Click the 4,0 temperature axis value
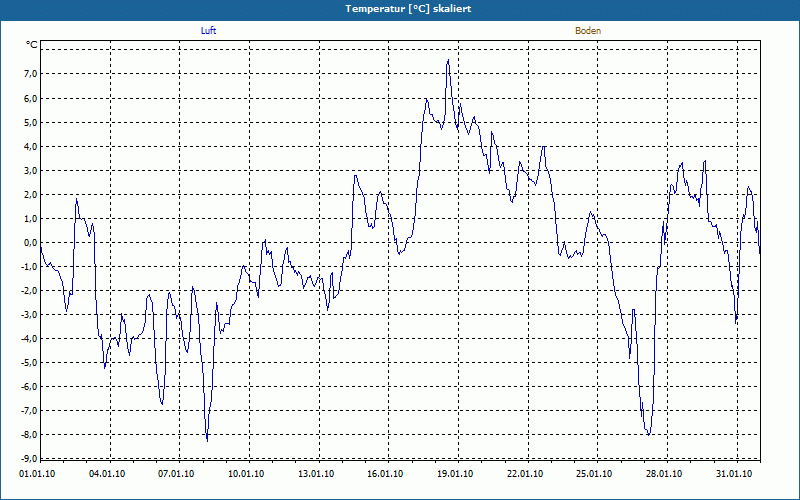The width and height of the screenshot is (800, 500). pos(31,146)
